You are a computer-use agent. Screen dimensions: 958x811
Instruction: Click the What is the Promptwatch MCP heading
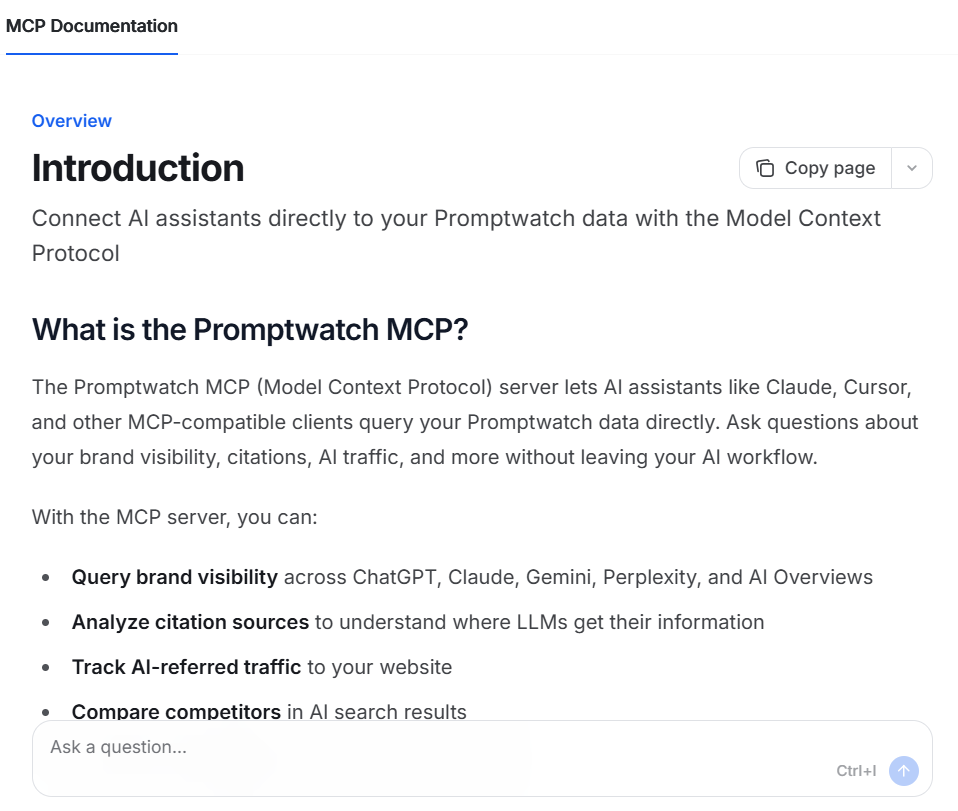(249, 329)
